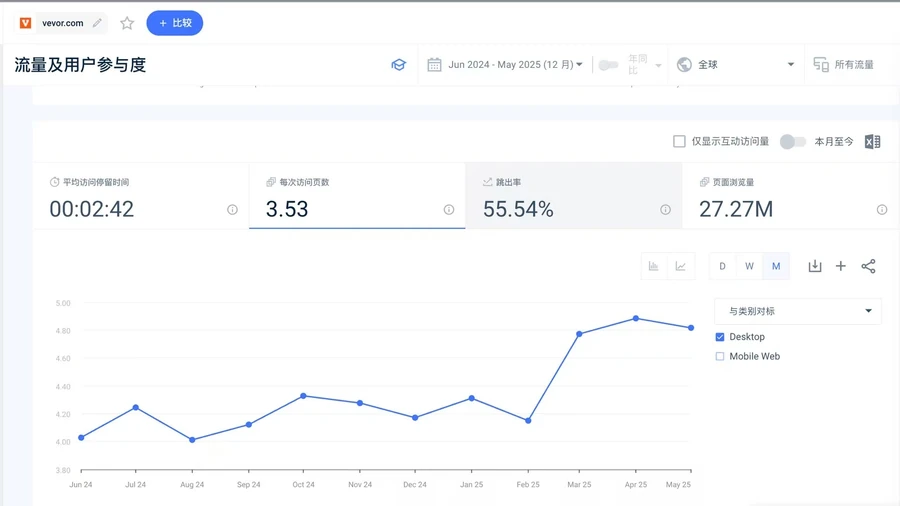Click the device icon beside 所有流量
This screenshot has width=900, height=506.
pos(821,65)
